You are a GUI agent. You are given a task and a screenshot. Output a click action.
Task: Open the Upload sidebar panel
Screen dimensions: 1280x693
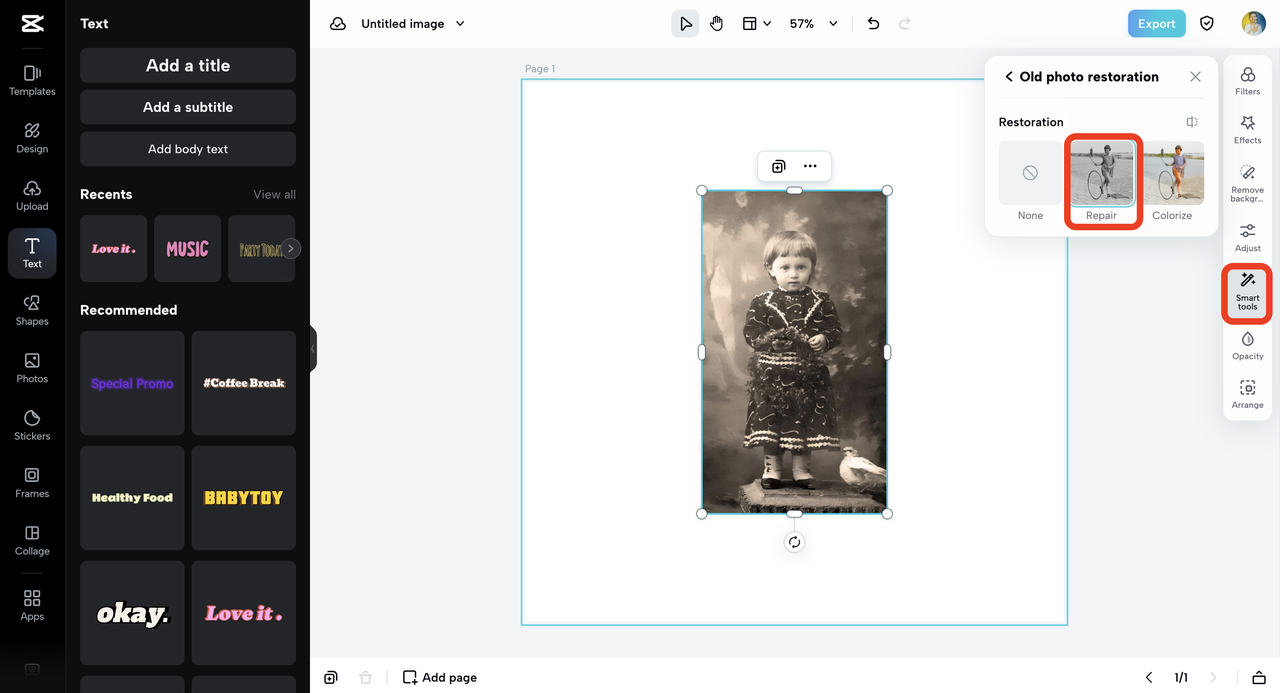(x=32, y=195)
